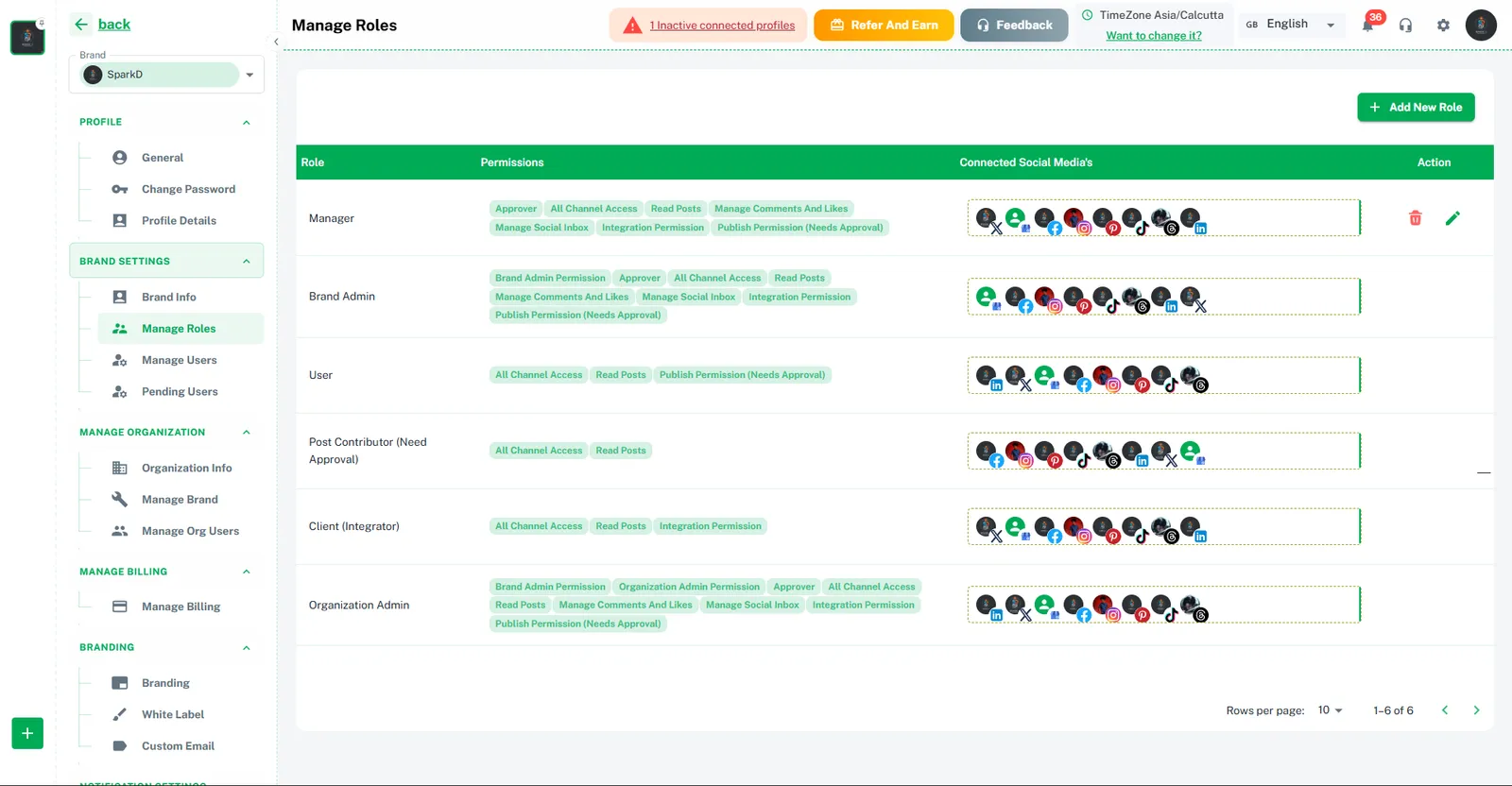Click the Organization Admin role name
The height and width of the screenshot is (786, 1512).
point(359,606)
